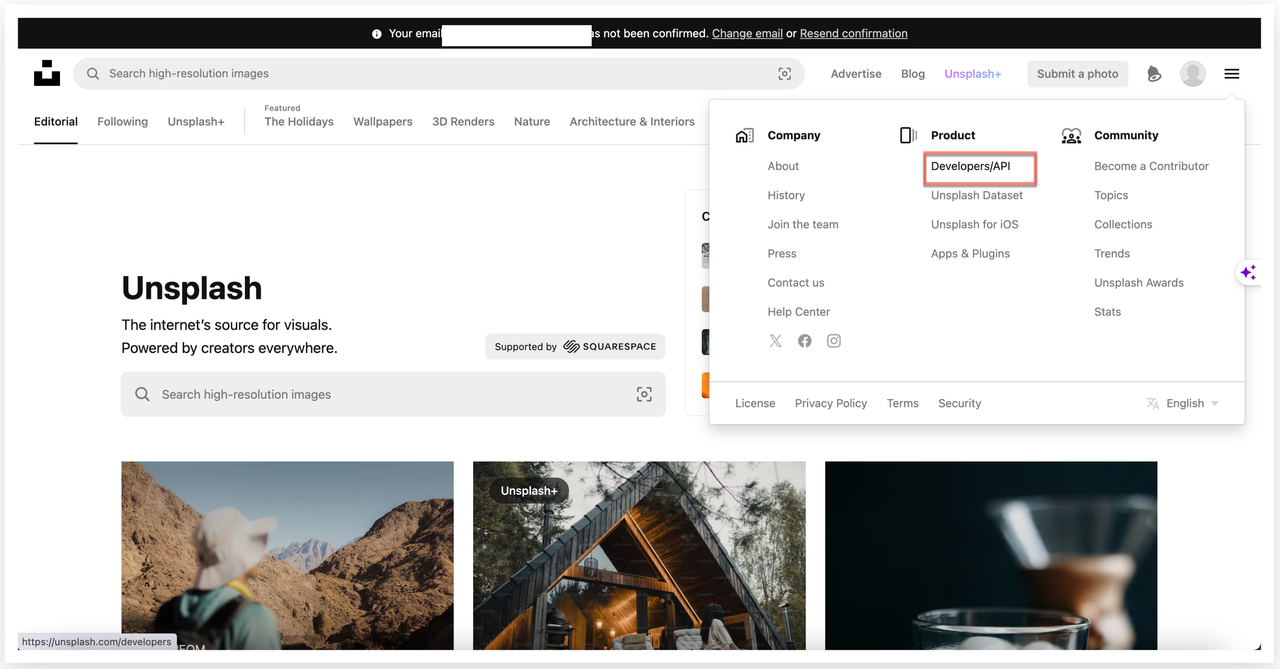Select the 3D Renders topic
This screenshot has height=669, width=1280.
pos(463,122)
